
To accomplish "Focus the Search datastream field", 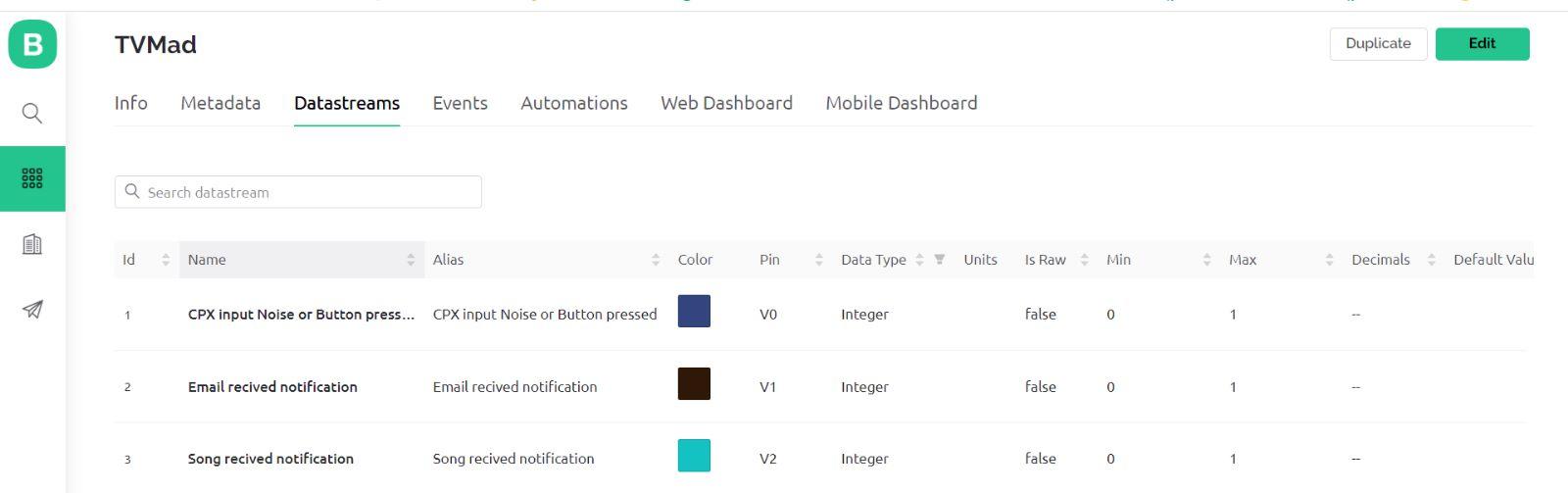I will click(x=304, y=192).
